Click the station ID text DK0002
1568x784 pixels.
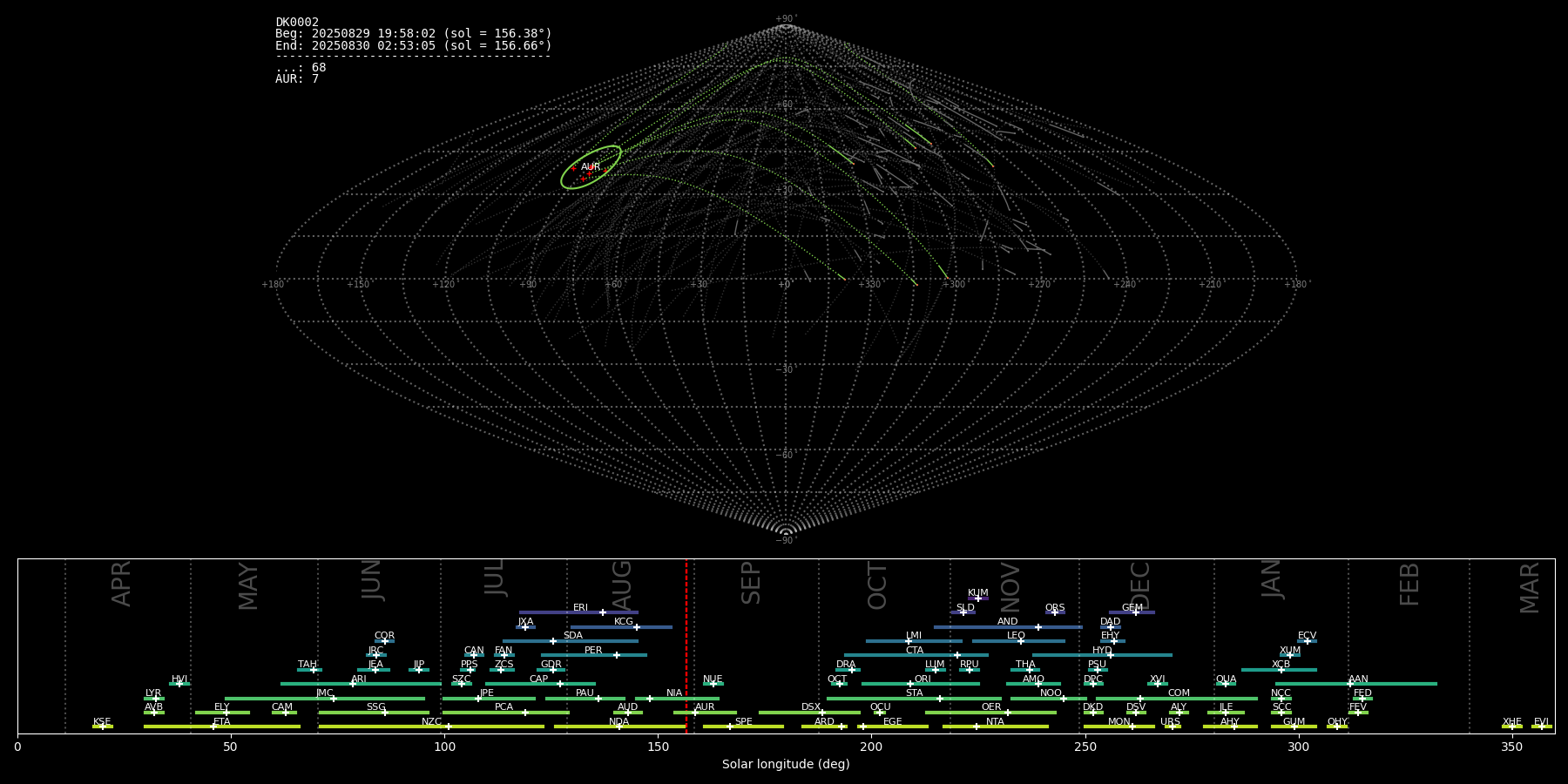click(x=297, y=23)
